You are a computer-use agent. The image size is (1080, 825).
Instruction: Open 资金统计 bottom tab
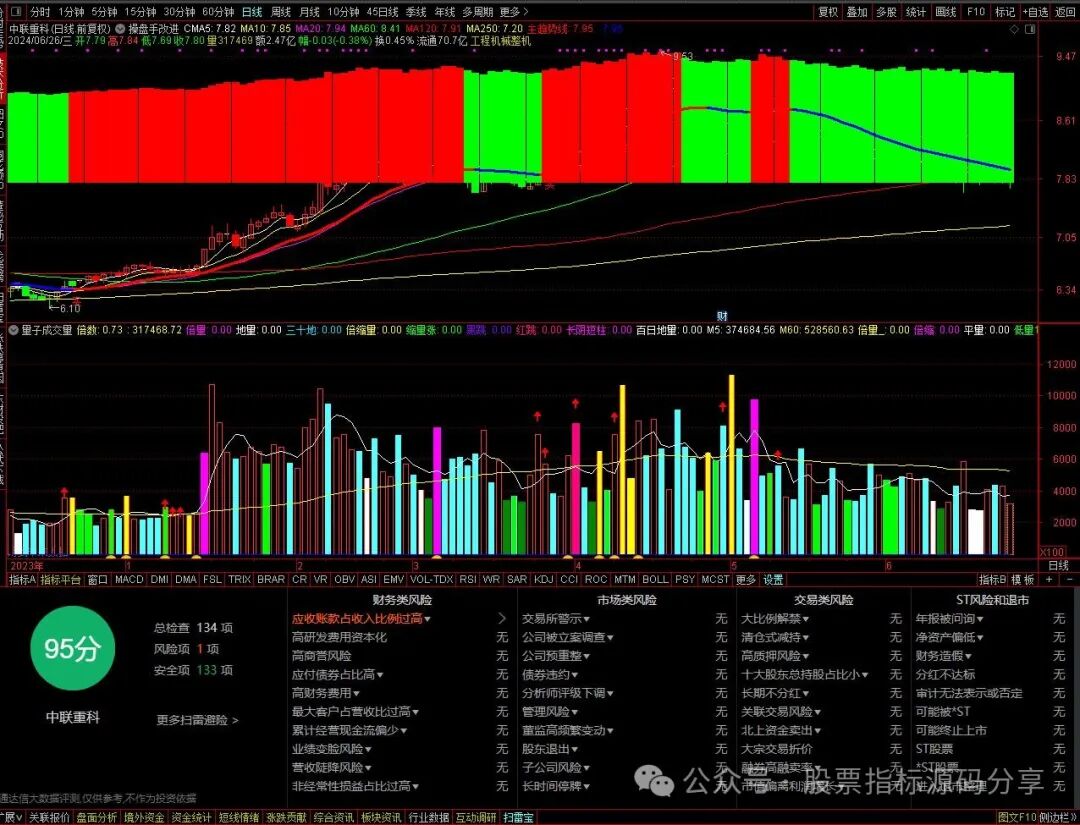191,817
